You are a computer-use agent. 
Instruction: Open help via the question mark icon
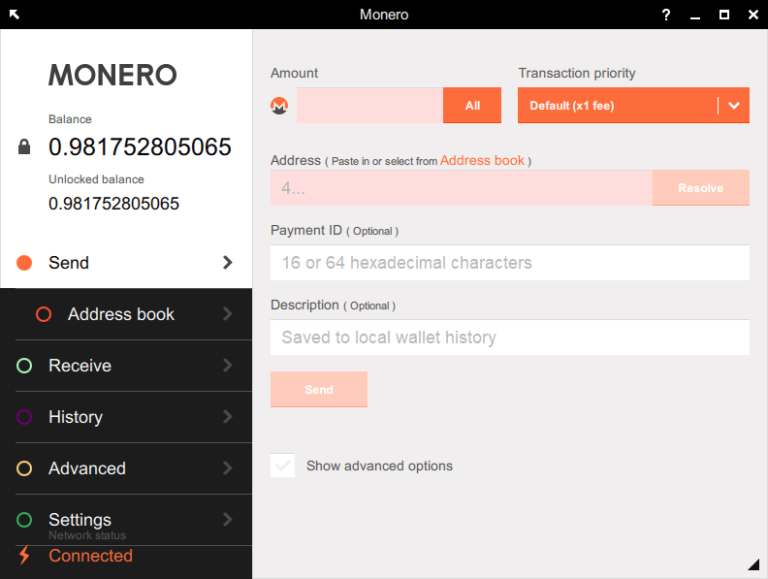(666, 15)
